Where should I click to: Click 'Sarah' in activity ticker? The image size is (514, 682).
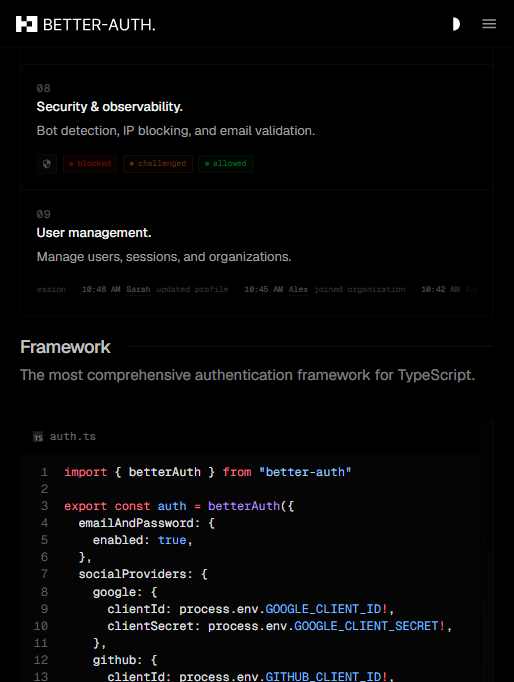pyautogui.click(x=138, y=289)
